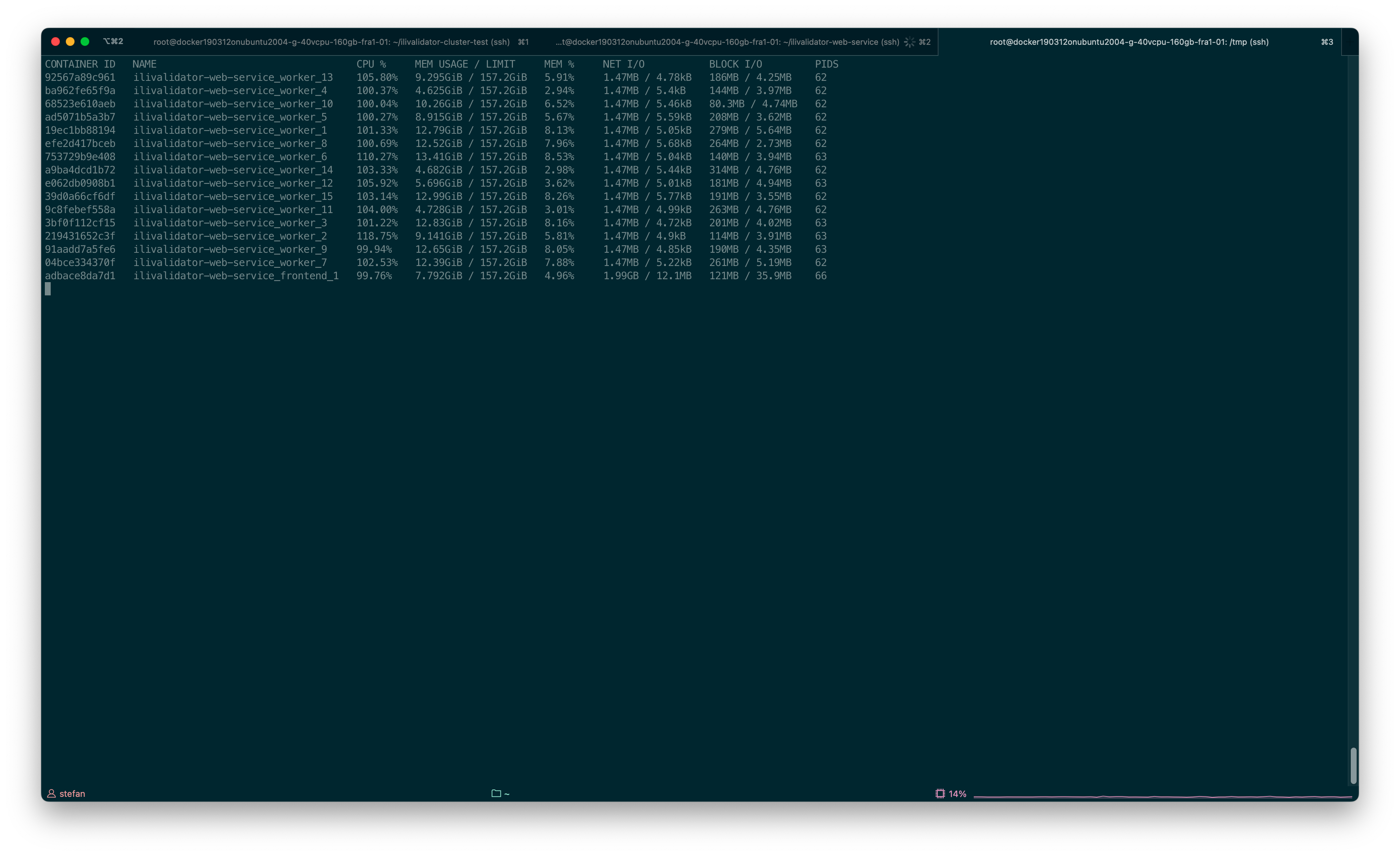
Task: Click block I/O 80.3MB / 4.74MB value
Action: (x=753, y=104)
